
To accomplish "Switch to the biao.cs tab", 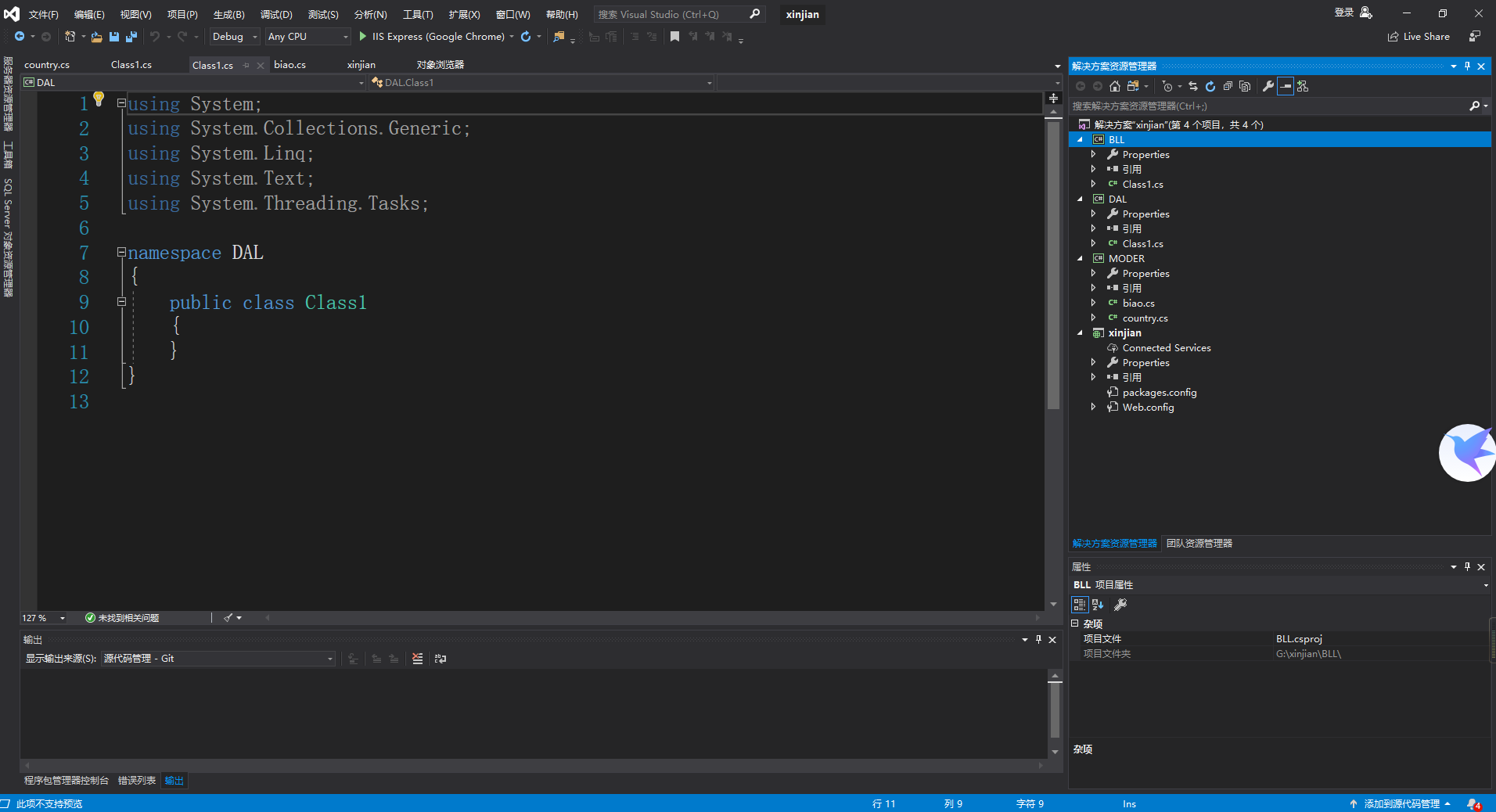I will coord(289,65).
